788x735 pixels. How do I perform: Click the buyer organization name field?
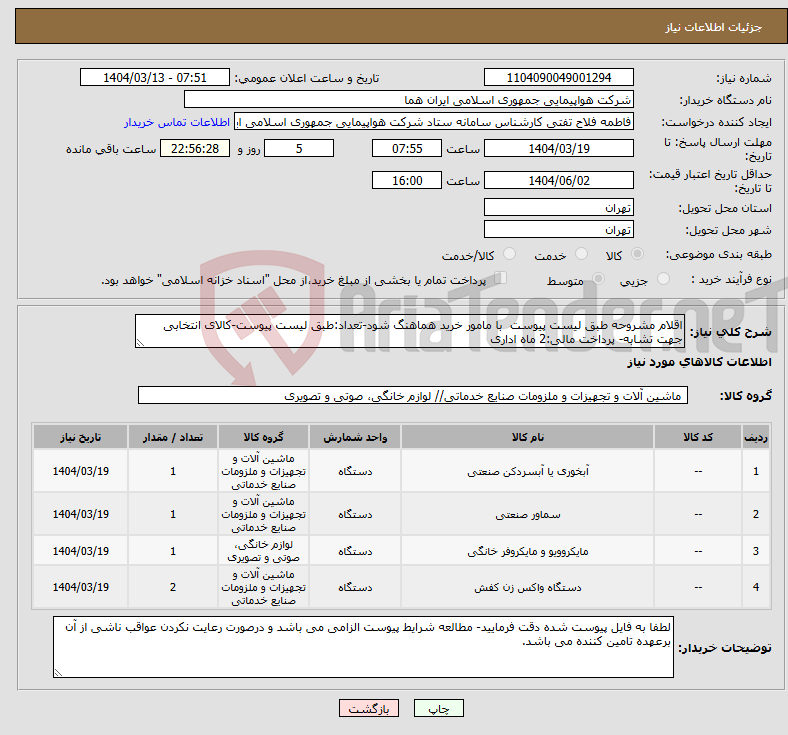409,100
